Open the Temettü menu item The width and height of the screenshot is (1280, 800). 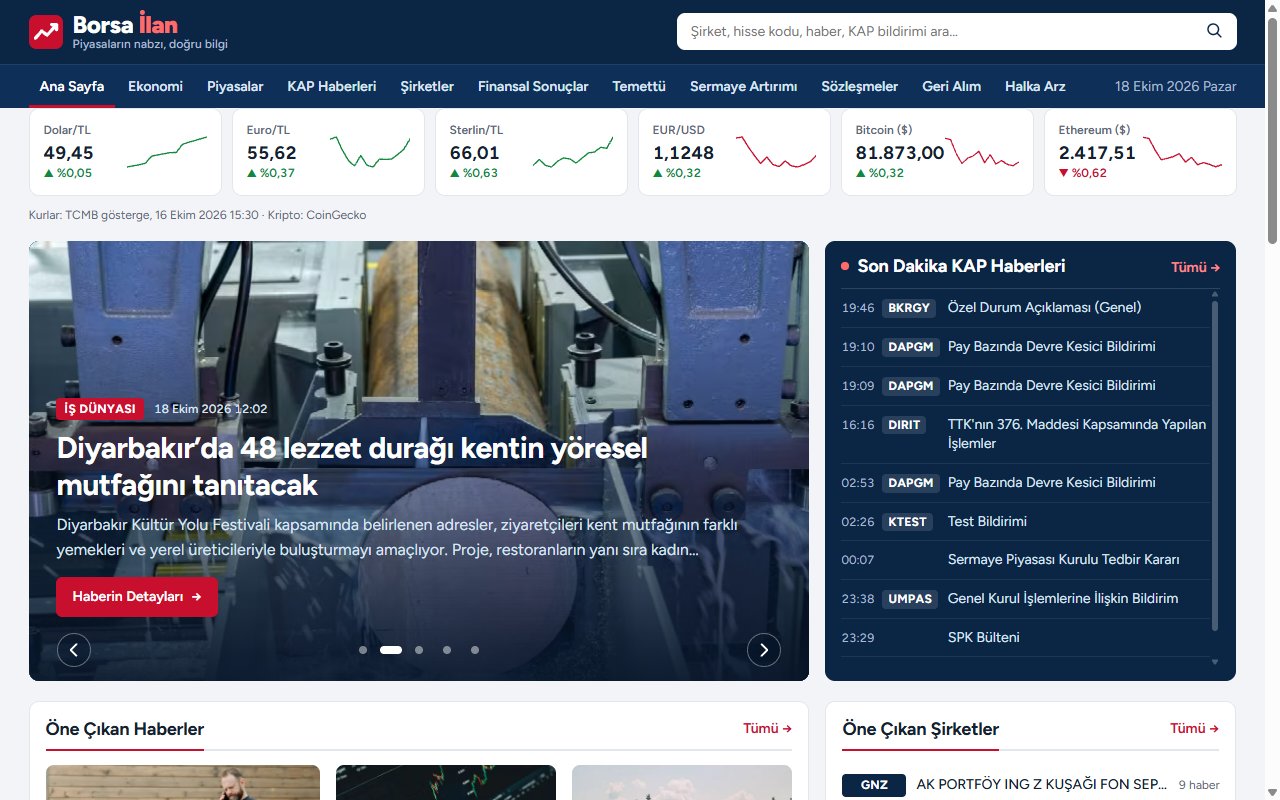point(639,86)
